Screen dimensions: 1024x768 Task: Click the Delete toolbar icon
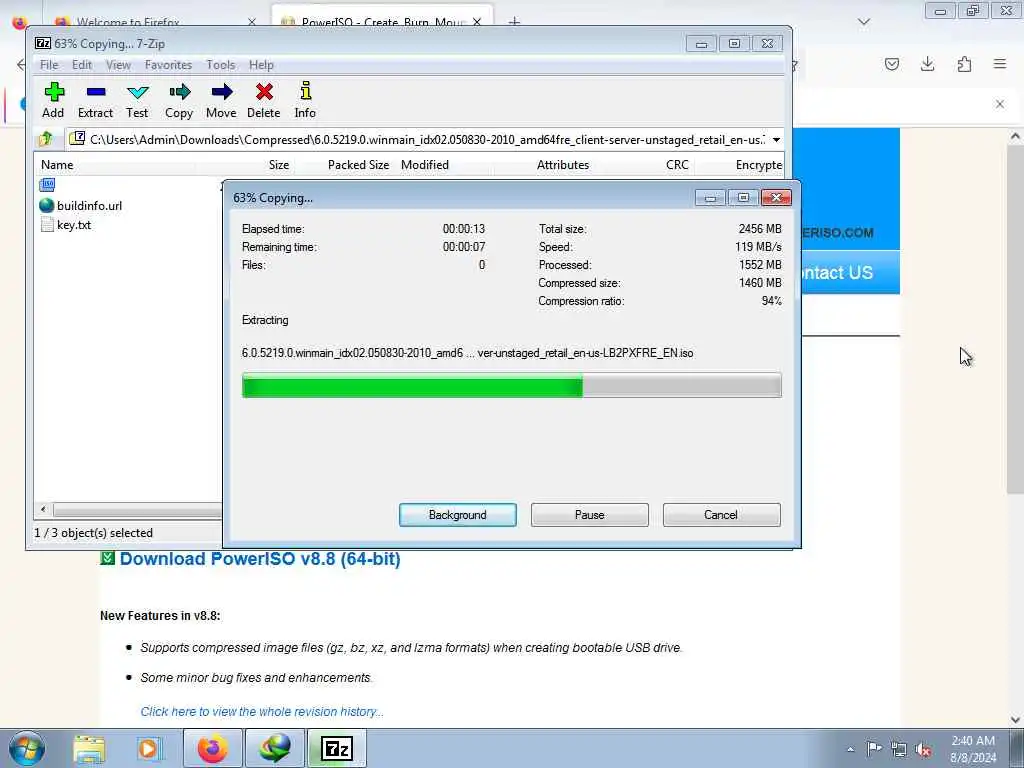click(264, 100)
